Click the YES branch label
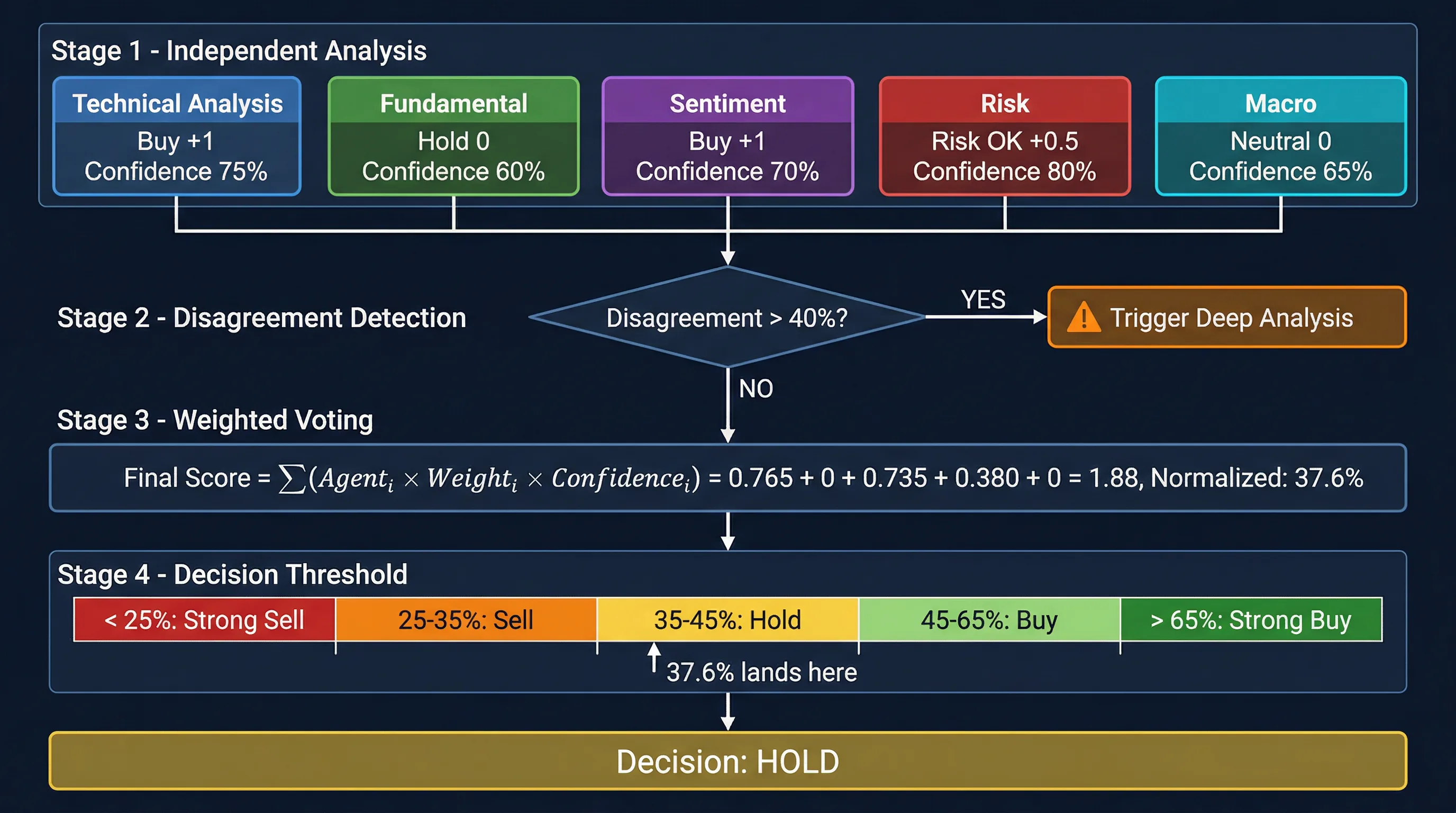This screenshot has width=1456, height=813. point(983,300)
